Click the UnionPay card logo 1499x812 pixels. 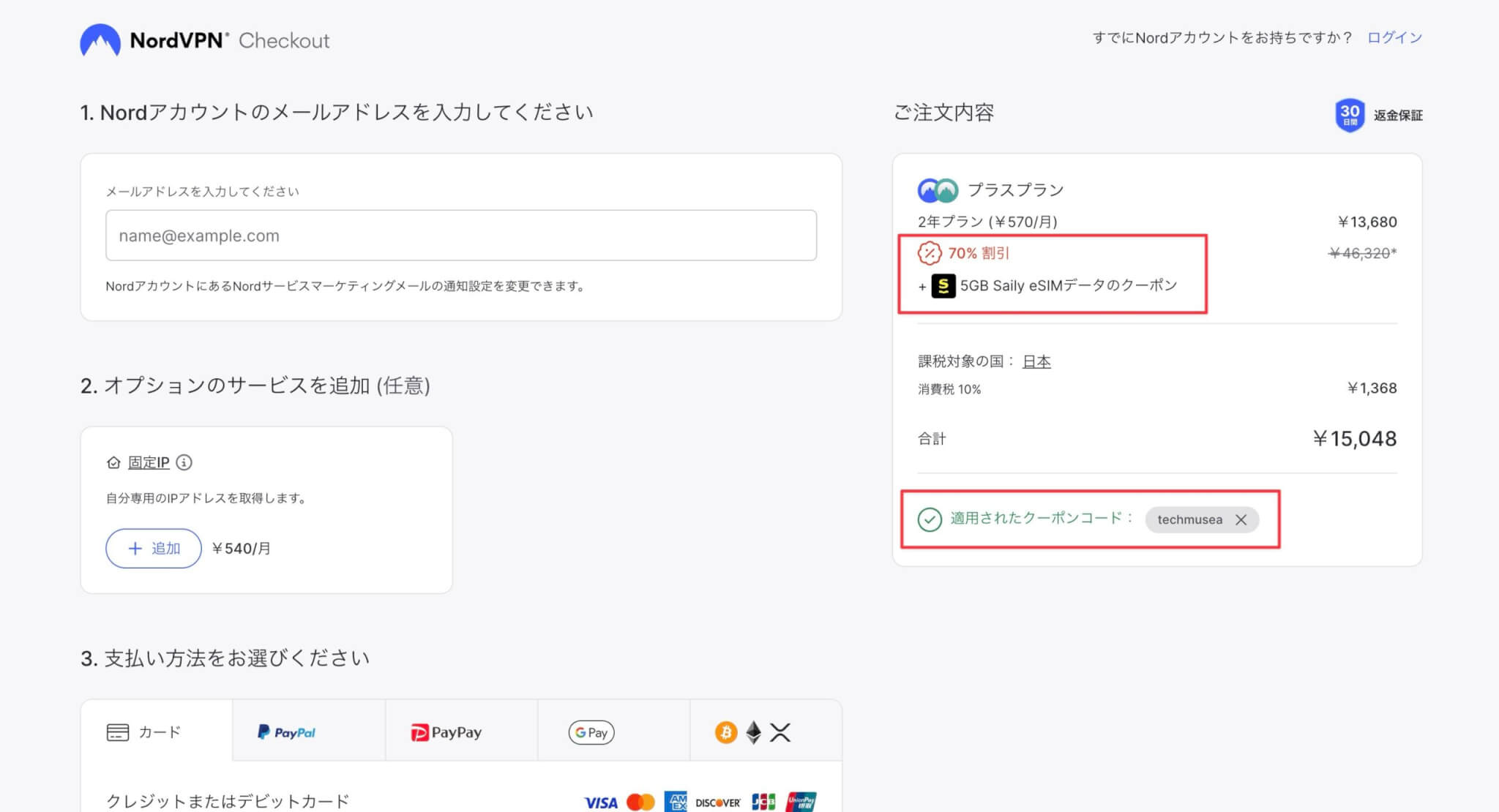[x=801, y=802]
